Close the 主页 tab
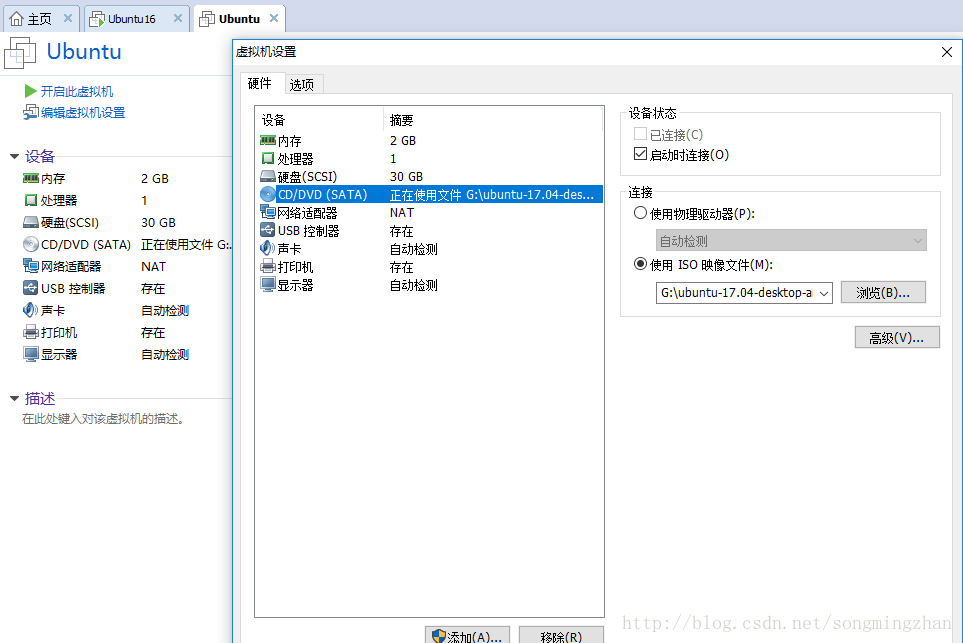Viewport: 963px width, 643px height. coord(68,18)
